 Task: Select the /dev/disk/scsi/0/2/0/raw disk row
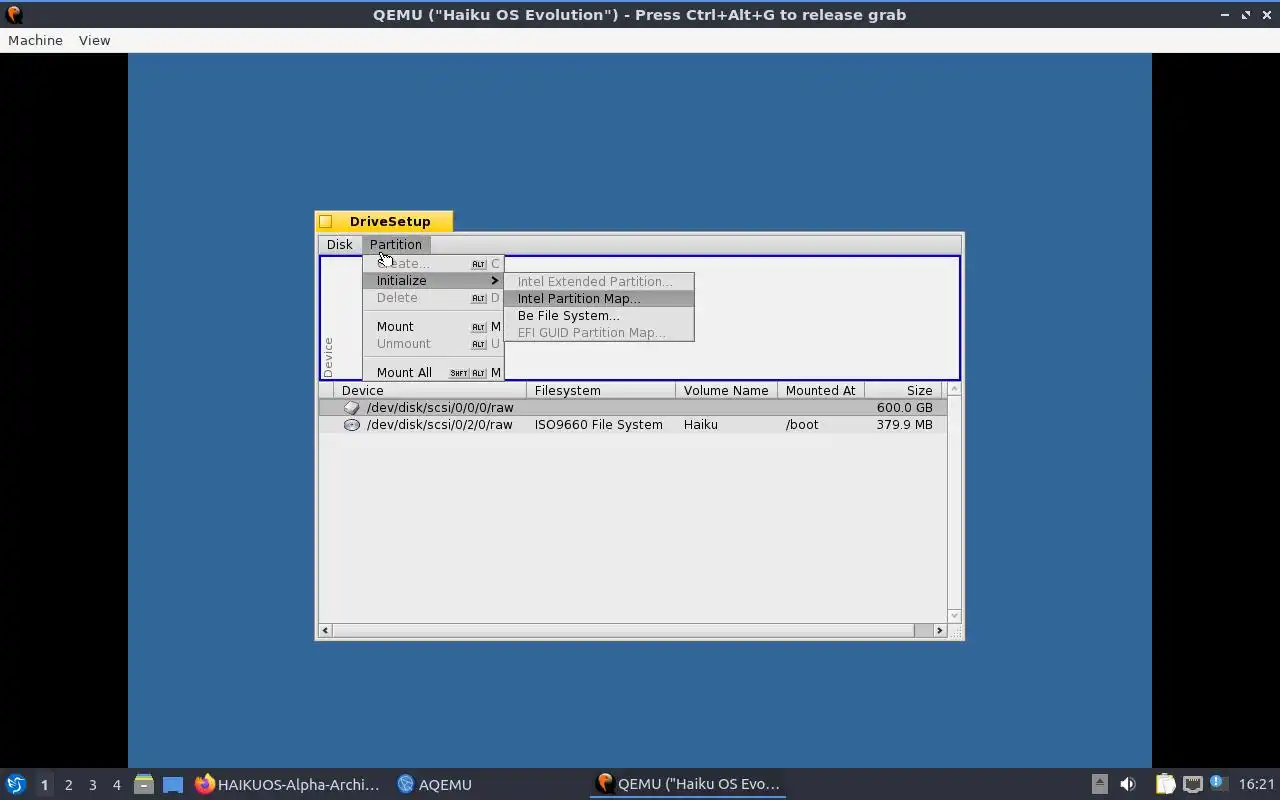[632, 425]
